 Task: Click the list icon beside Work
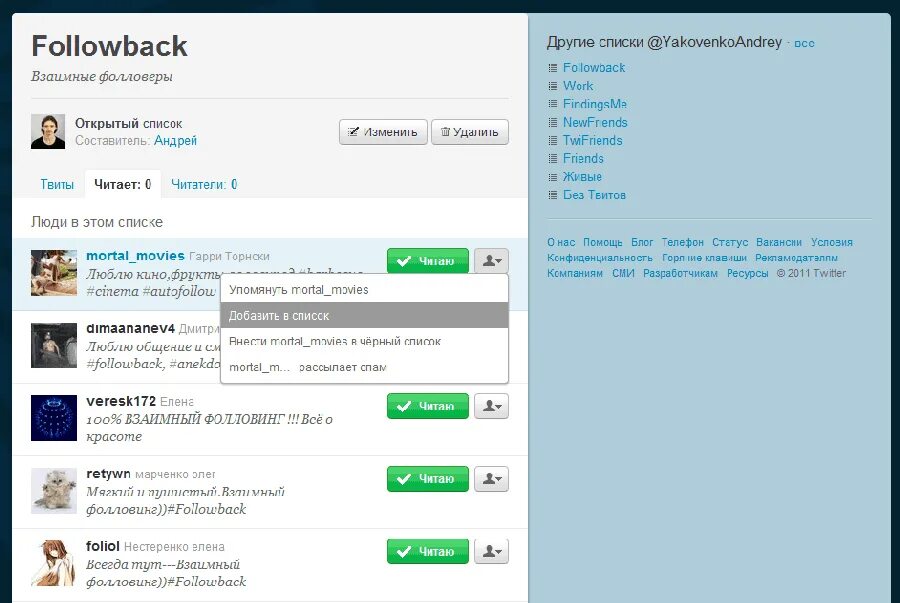point(553,86)
